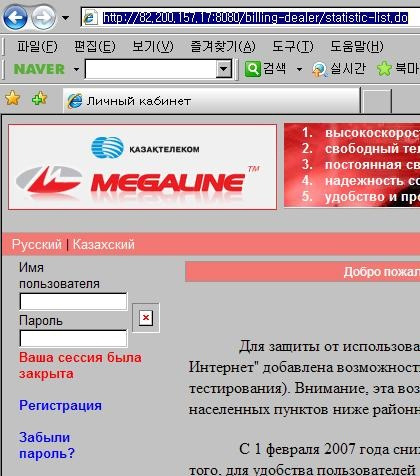Click the Kazakhtelecom globe logo
Viewport: 420px width, 476px height.
tap(107, 147)
